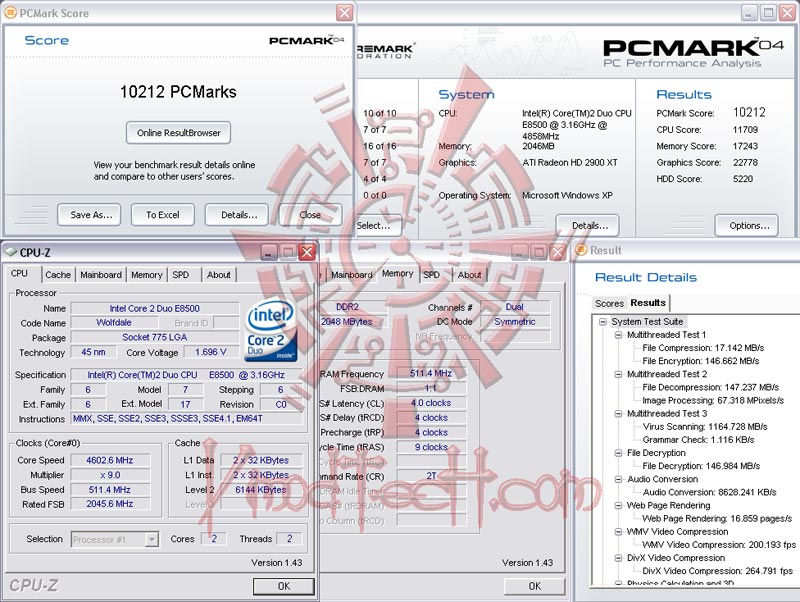Collapse the Audio Conversion node
Viewport: 800px width, 602px height.
[618, 480]
